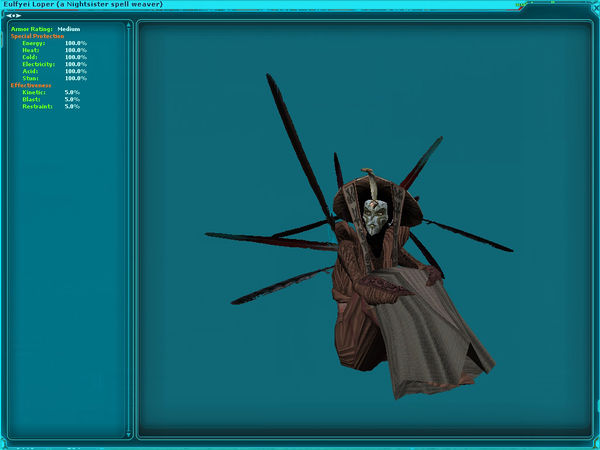The height and width of the screenshot is (450, 600).
Task: Click the Special Protection heading
Action: pos(37,36)
